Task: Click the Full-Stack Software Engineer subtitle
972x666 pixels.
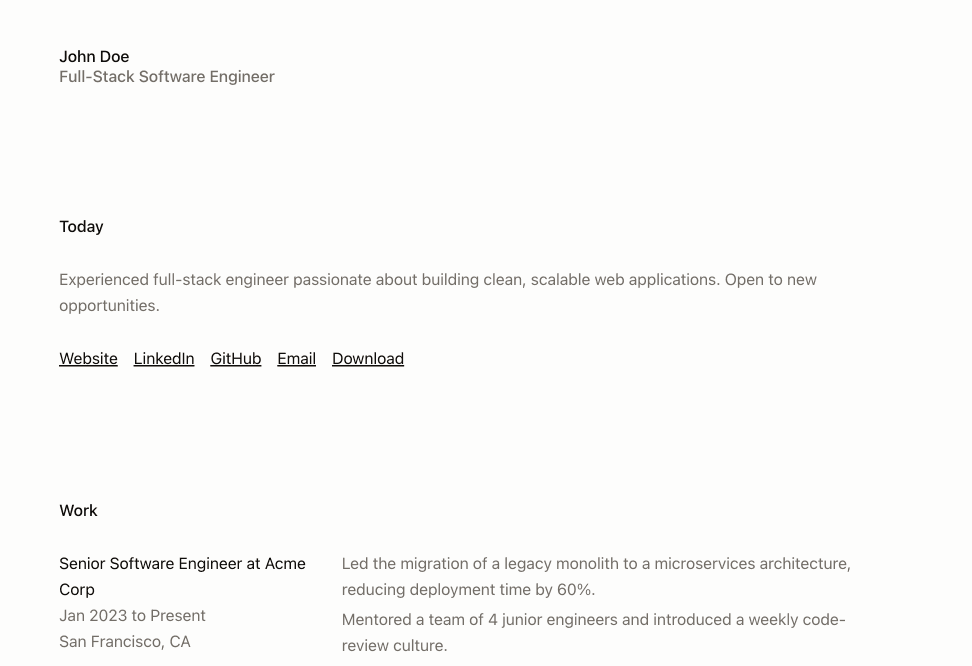Action: pyautogui.click(x=167, y=76)
